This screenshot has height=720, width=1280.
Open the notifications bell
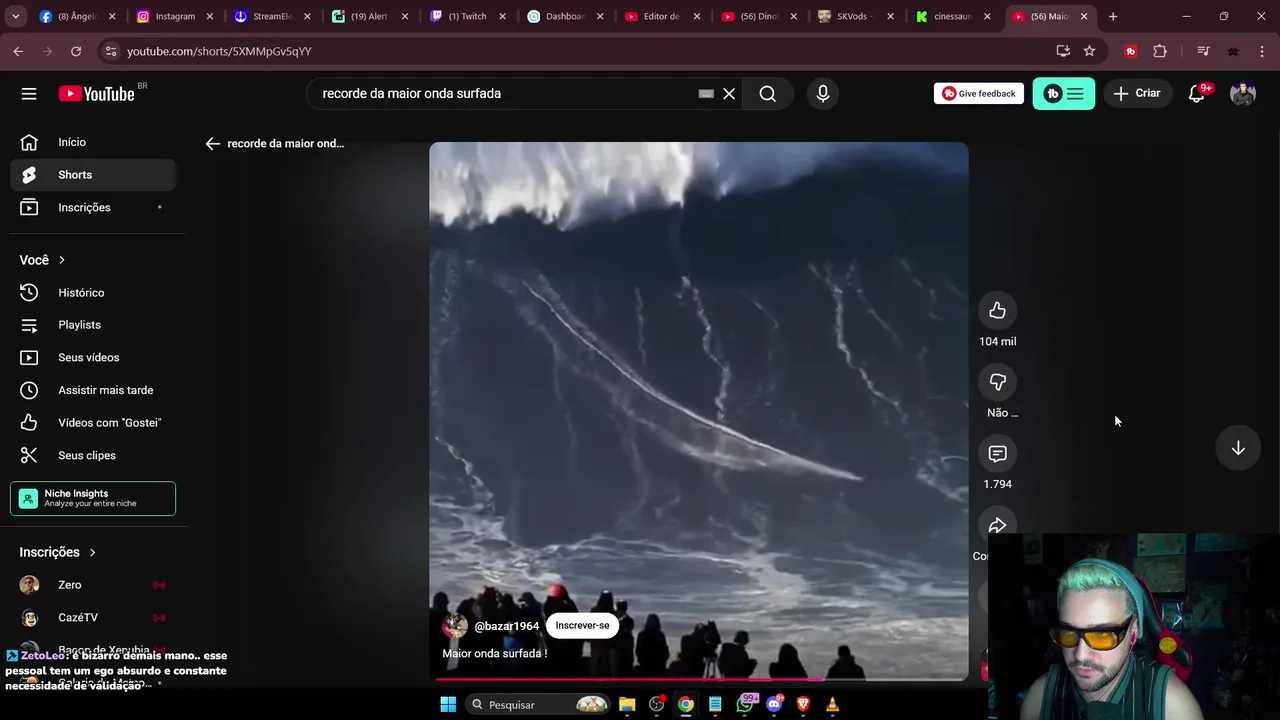coord(1197,93)
